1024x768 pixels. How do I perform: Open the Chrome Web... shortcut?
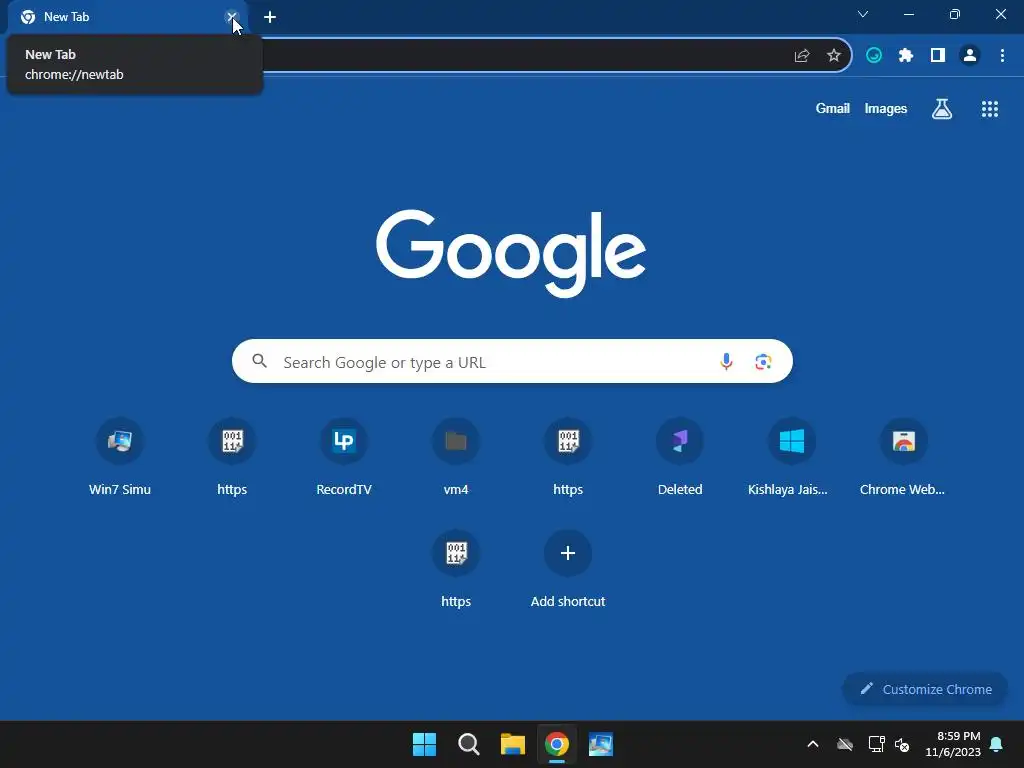click(904, 441)
